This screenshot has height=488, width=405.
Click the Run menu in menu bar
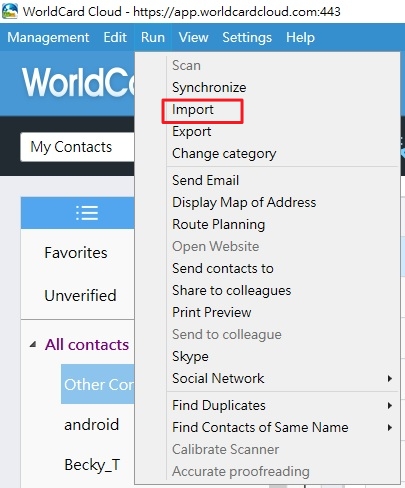(153, 37)
